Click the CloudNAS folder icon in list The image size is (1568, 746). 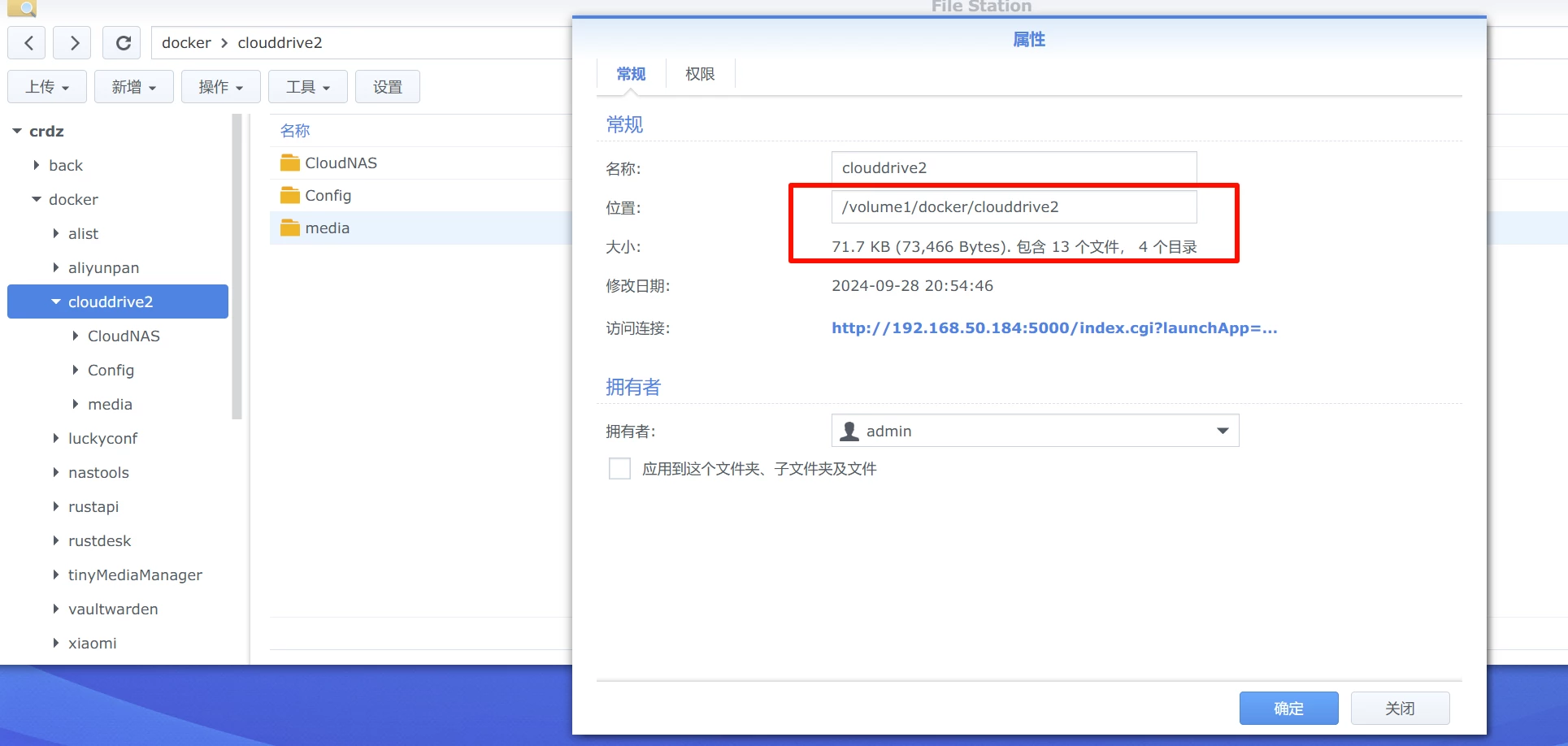click(x=290, y=163)
